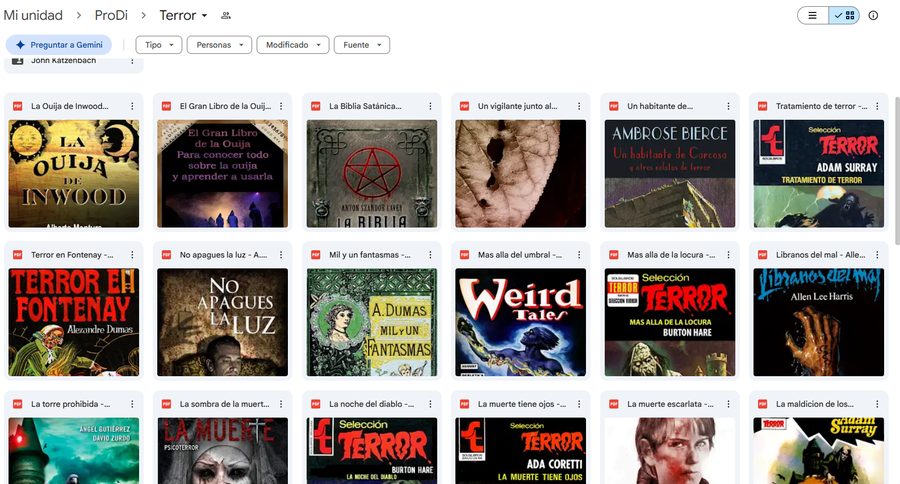Open the Tipo filter dropdown
Screen dimensions: 900x484
159,45
